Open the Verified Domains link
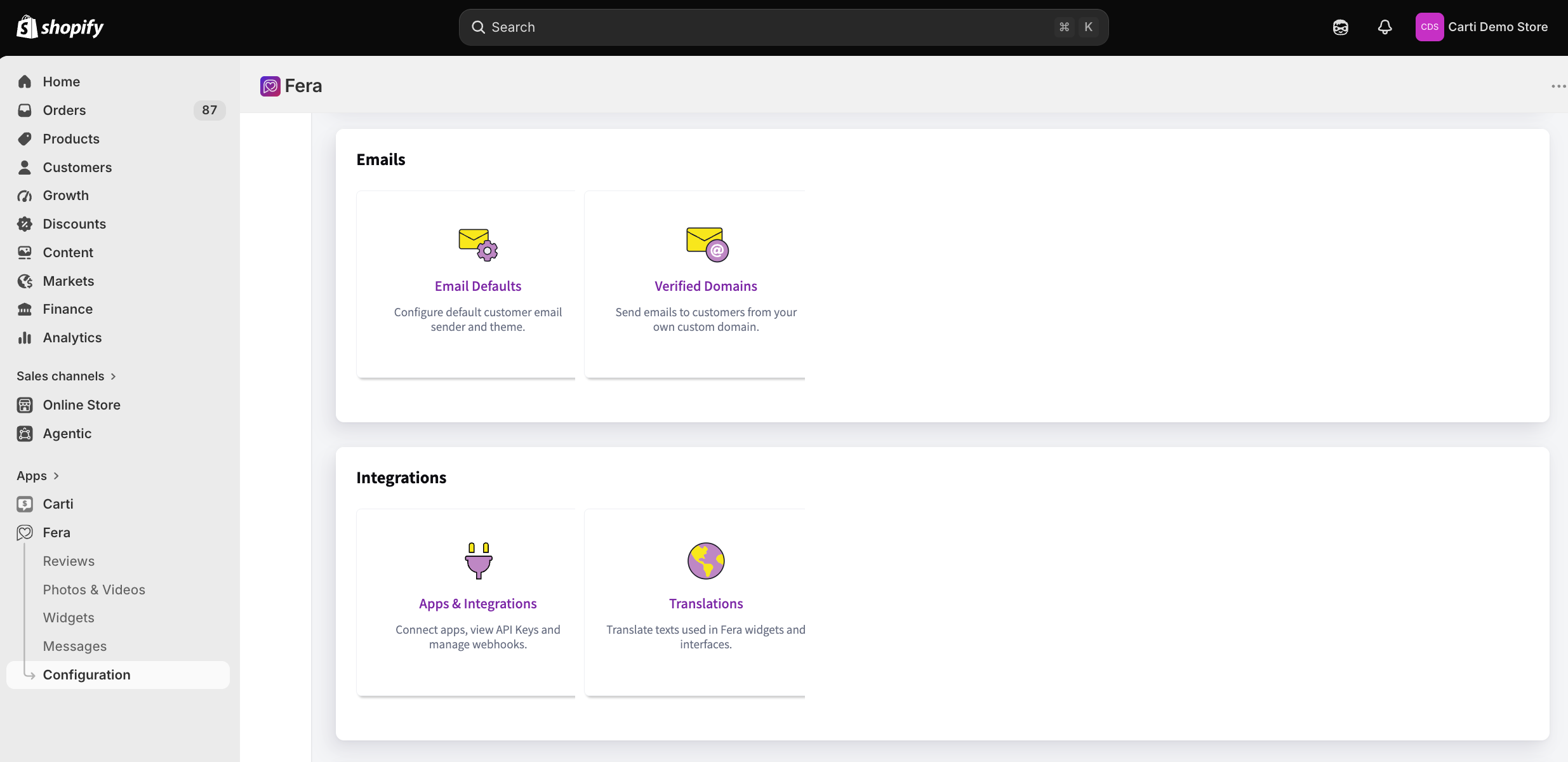 tap(706, 286)
